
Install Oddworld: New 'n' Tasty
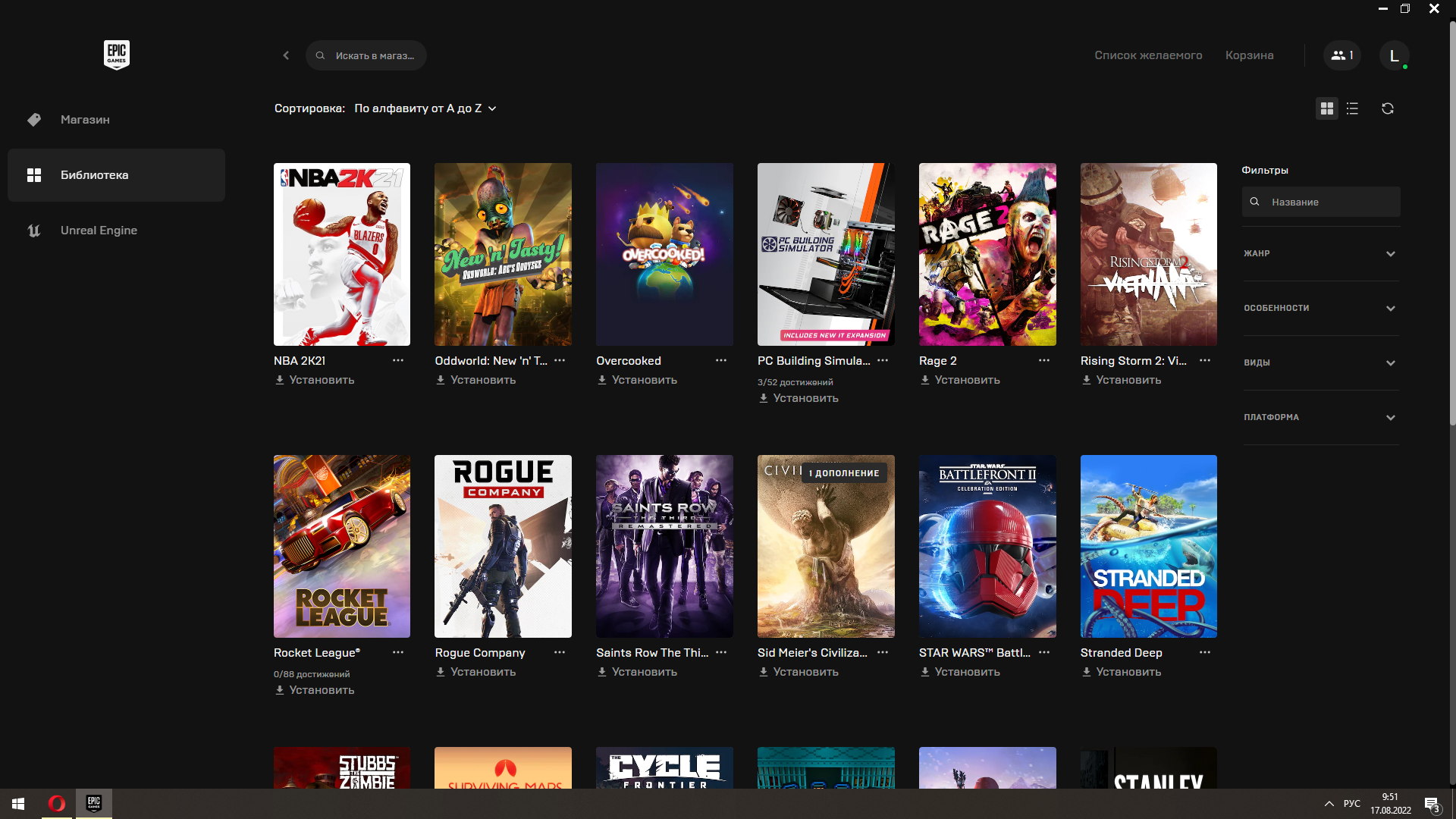point(475,380)
